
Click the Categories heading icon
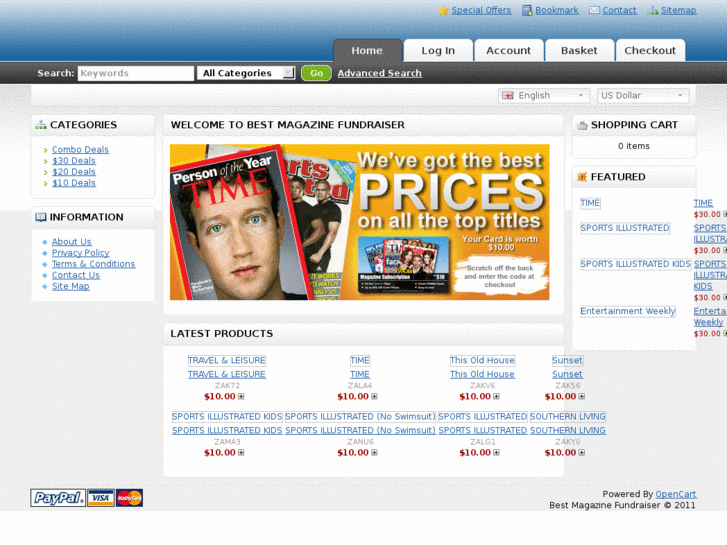click(41, 125)
